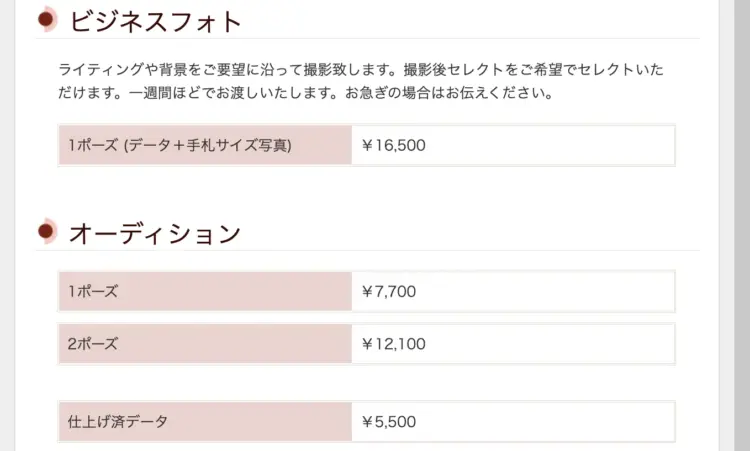Click the ビジネスフォト section heading
Screen dimensions: 750x451
154,20
